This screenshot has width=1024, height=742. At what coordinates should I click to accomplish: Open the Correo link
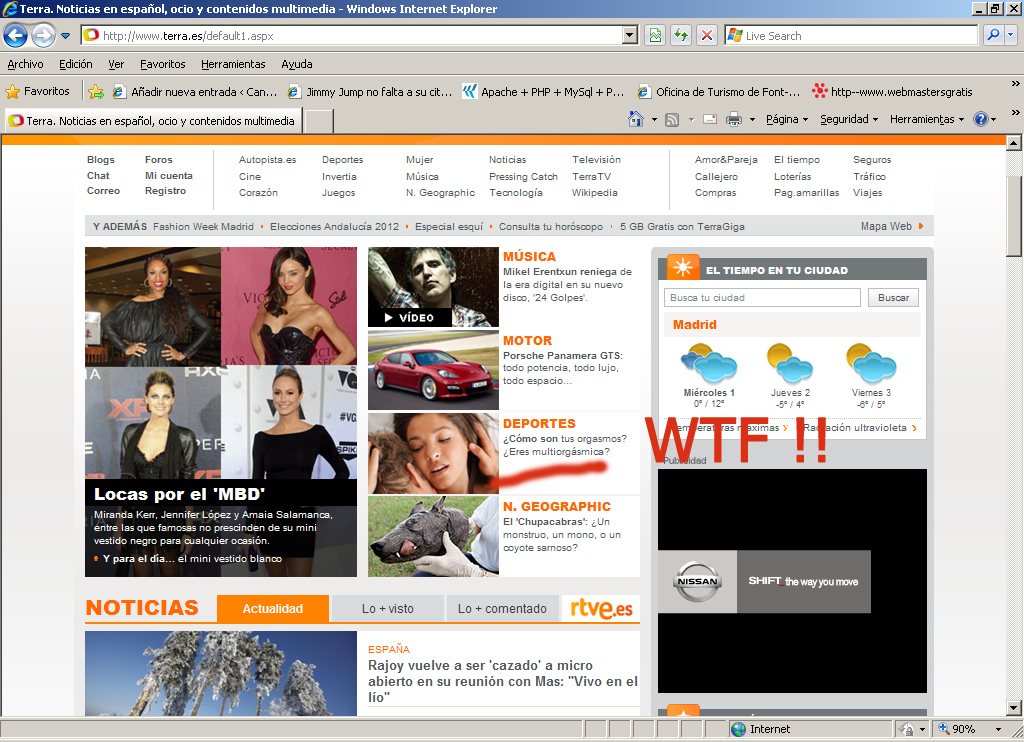coord(103,191)
